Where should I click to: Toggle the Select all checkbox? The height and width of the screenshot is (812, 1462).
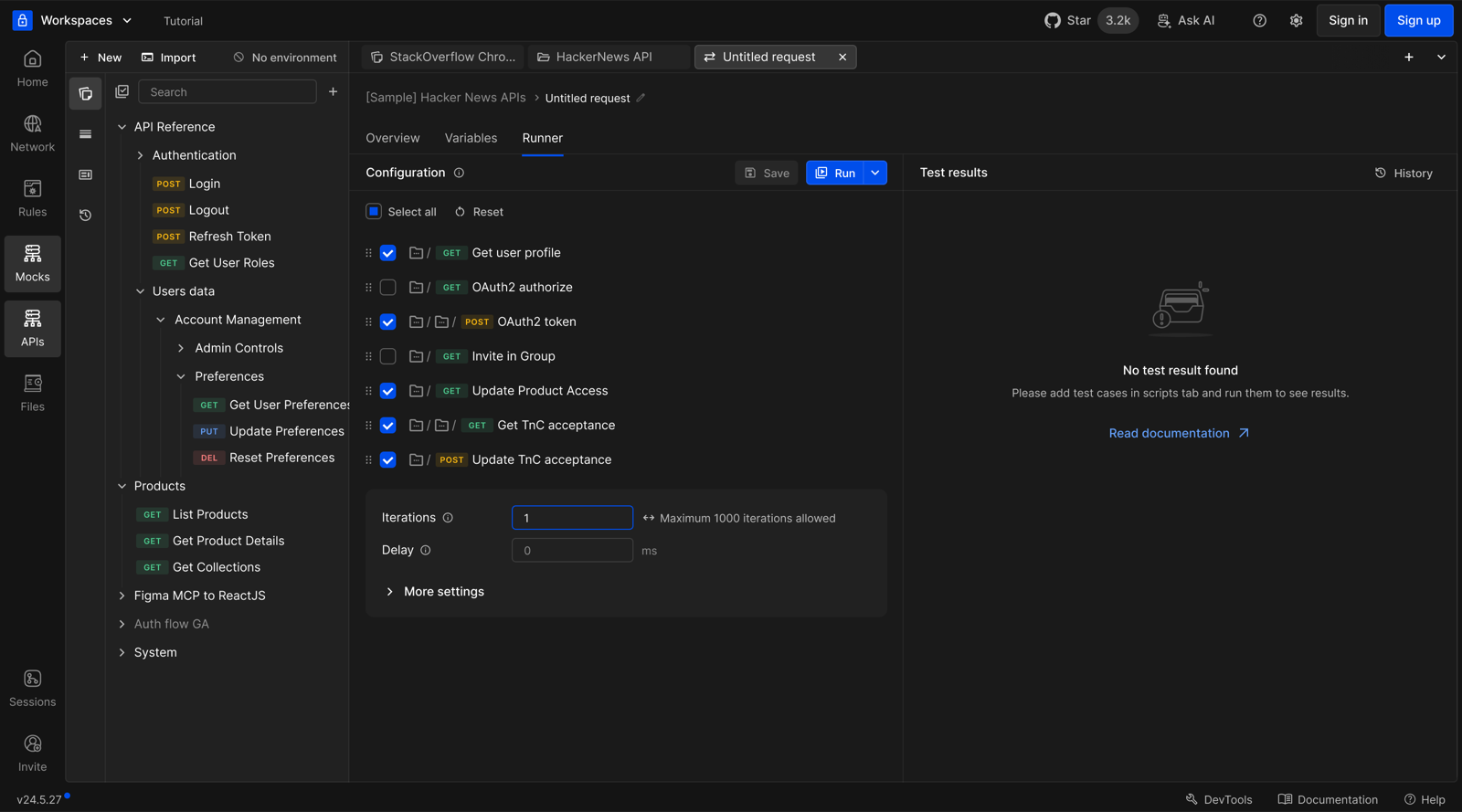374,211
